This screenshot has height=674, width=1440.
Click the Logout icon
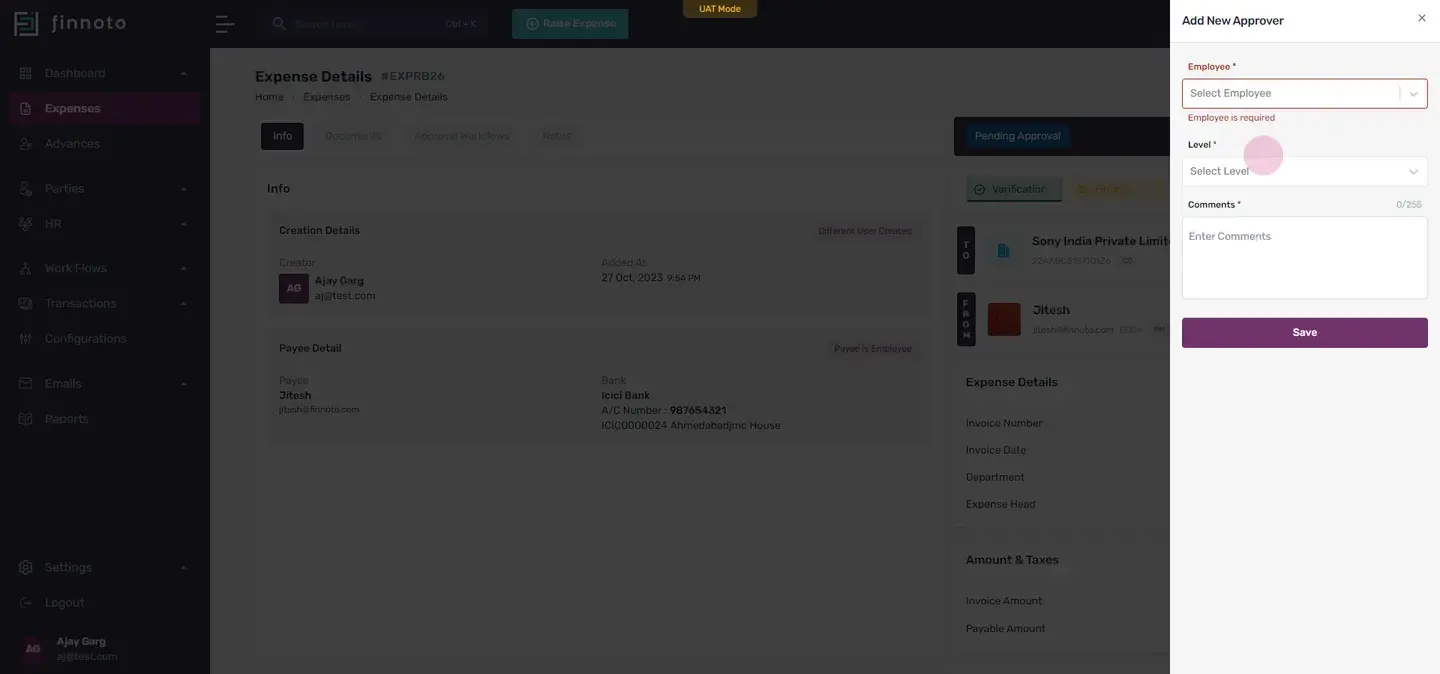tap(26, 603)
